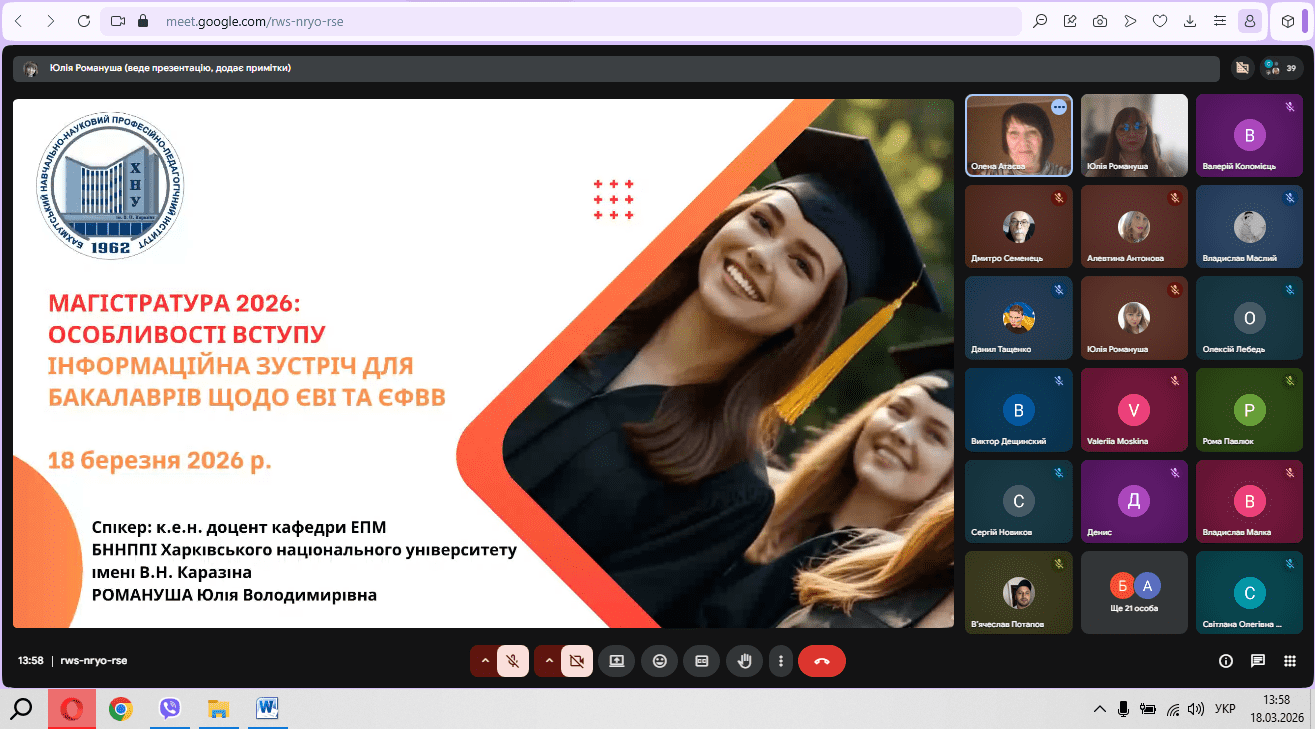Open the three-dot more options menu
Screen dimensions: 1315x729
[x=780, y=661]
